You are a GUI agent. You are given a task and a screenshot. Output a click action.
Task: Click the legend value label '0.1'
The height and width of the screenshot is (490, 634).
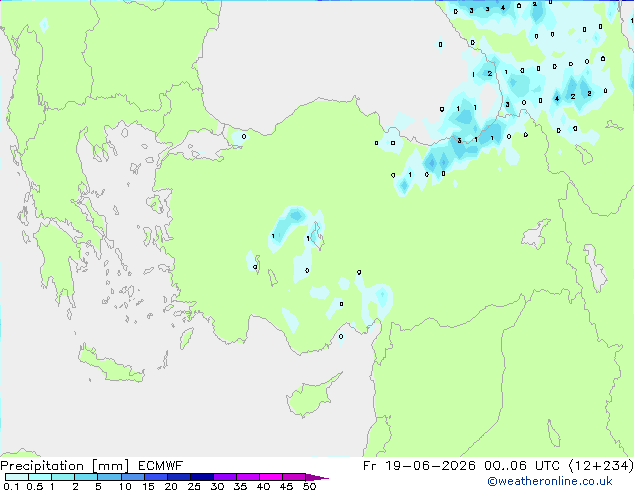click(11, 486)
